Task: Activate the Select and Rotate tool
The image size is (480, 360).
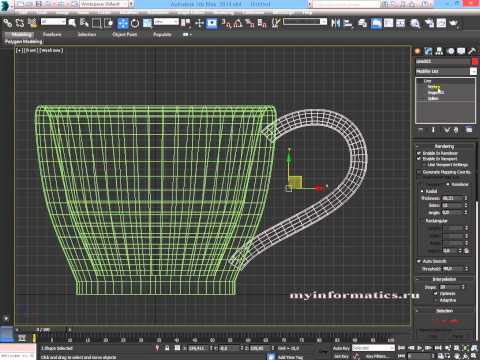Action: (135, 23)
